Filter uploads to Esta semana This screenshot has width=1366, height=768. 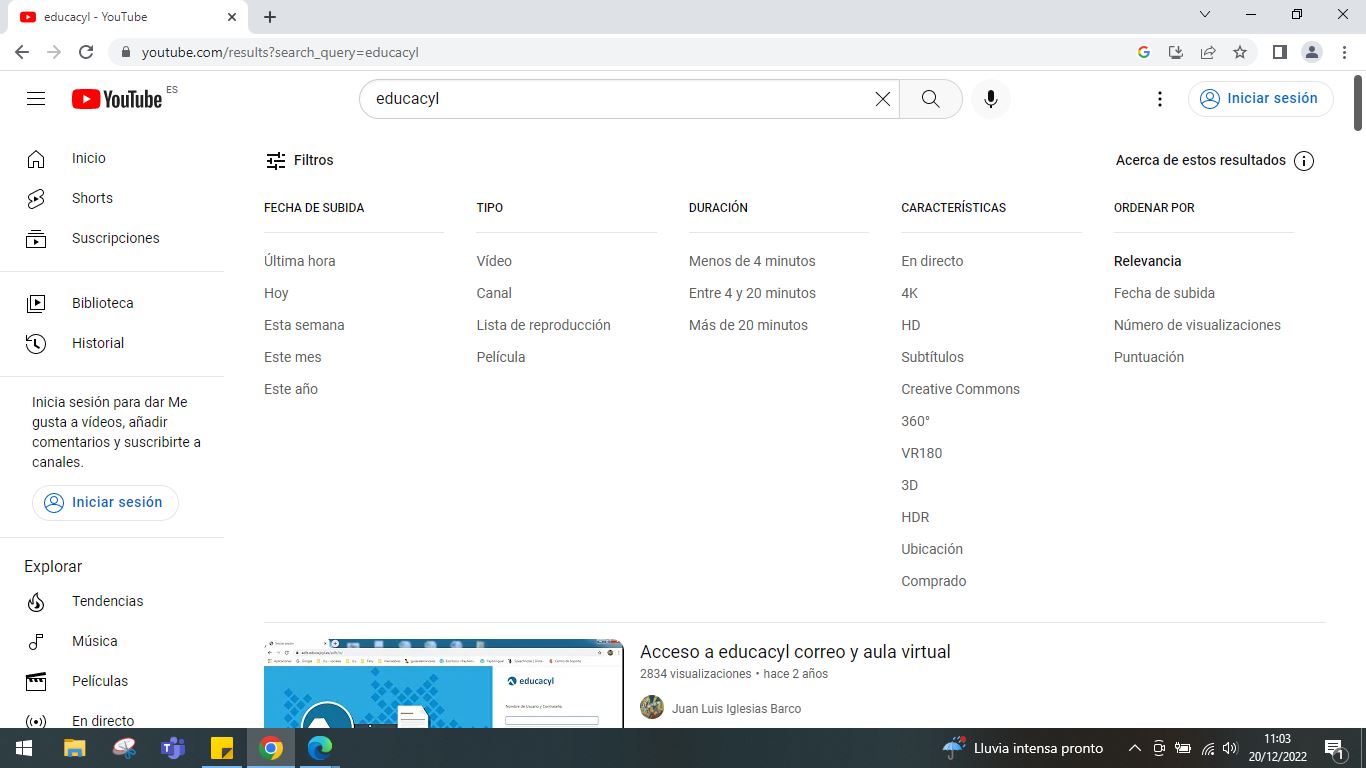(x=304, y=325)
